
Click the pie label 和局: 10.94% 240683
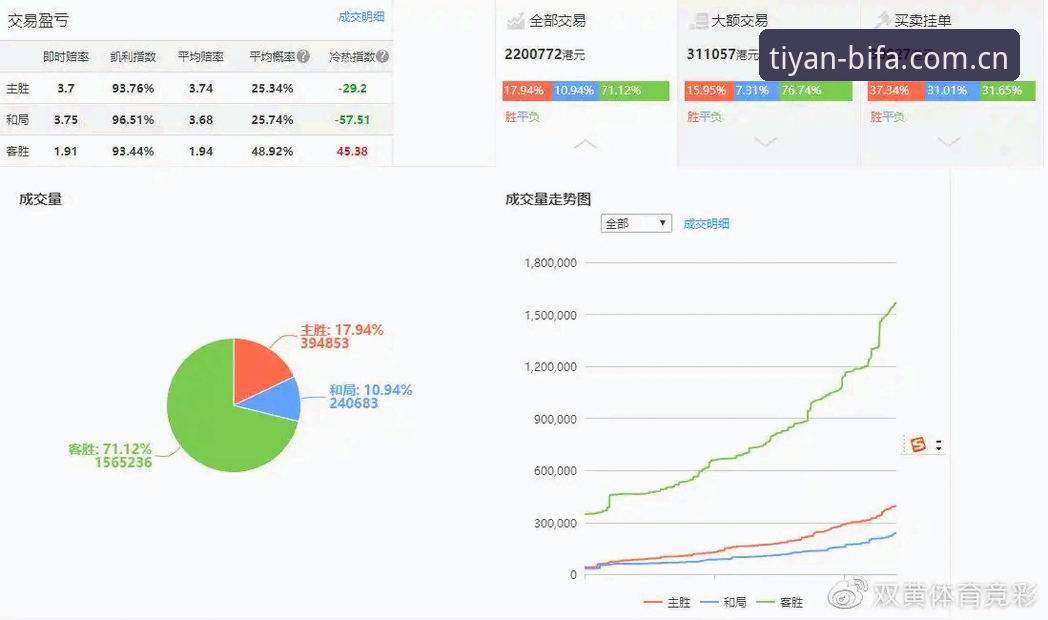pos(370,396)
